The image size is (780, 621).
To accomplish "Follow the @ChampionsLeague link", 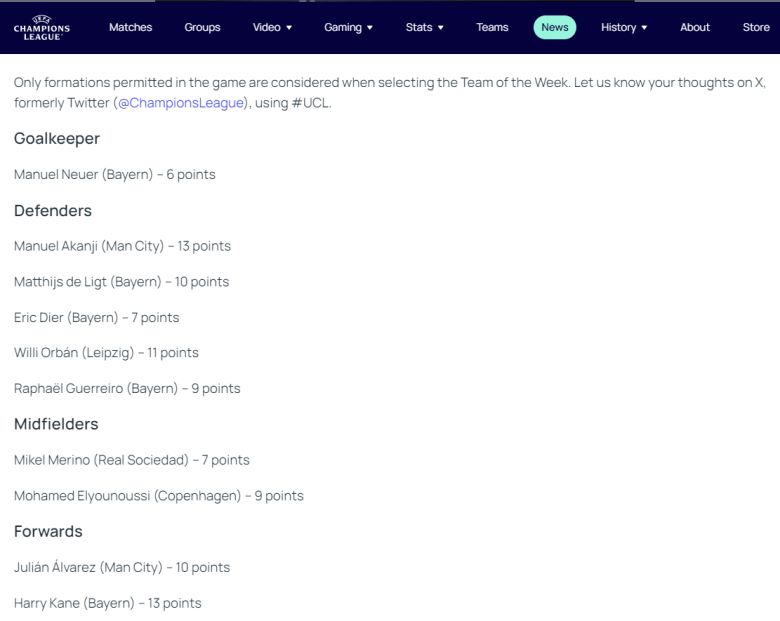I will (180, 103).
